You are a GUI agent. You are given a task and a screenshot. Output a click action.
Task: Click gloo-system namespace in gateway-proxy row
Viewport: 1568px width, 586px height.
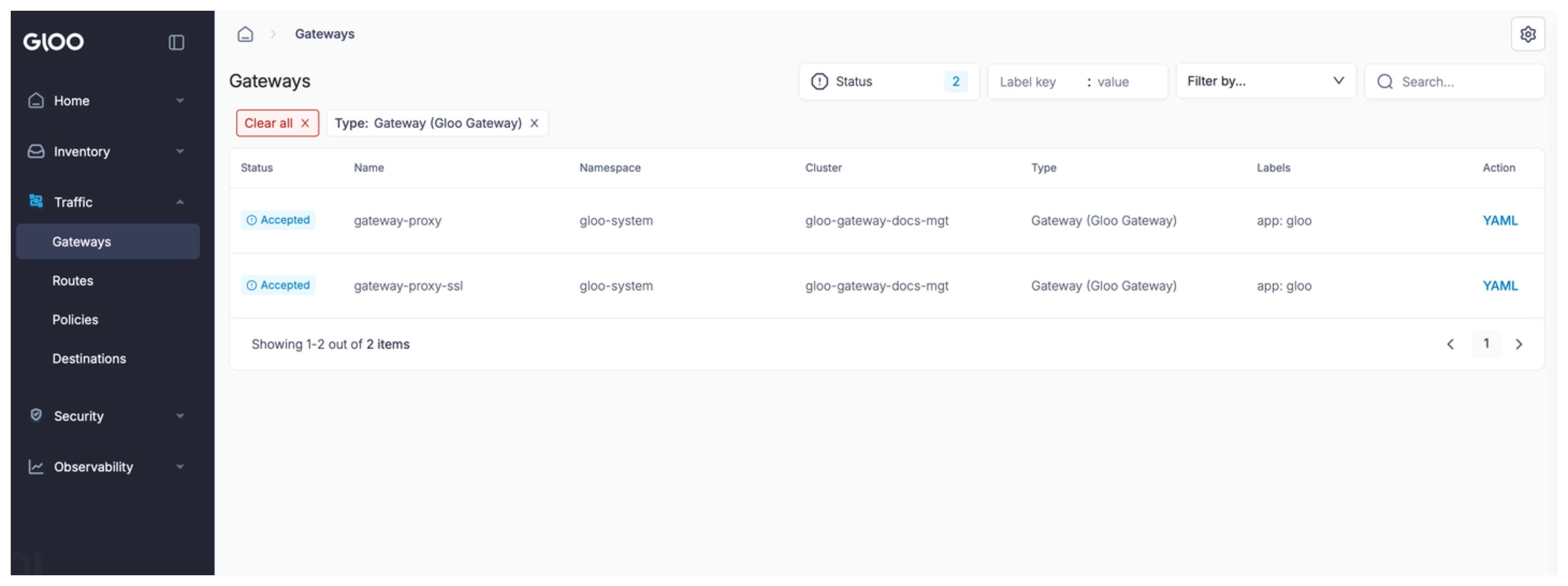coord(616,220)
